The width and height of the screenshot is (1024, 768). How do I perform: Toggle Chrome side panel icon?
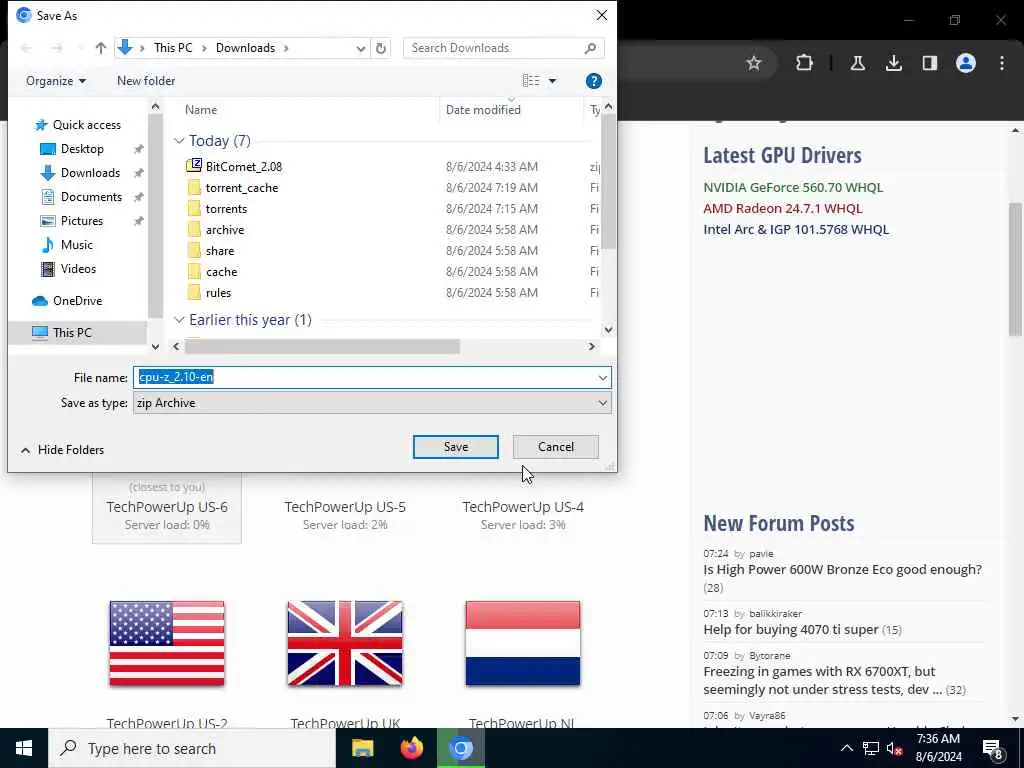(x=930, y=63)
